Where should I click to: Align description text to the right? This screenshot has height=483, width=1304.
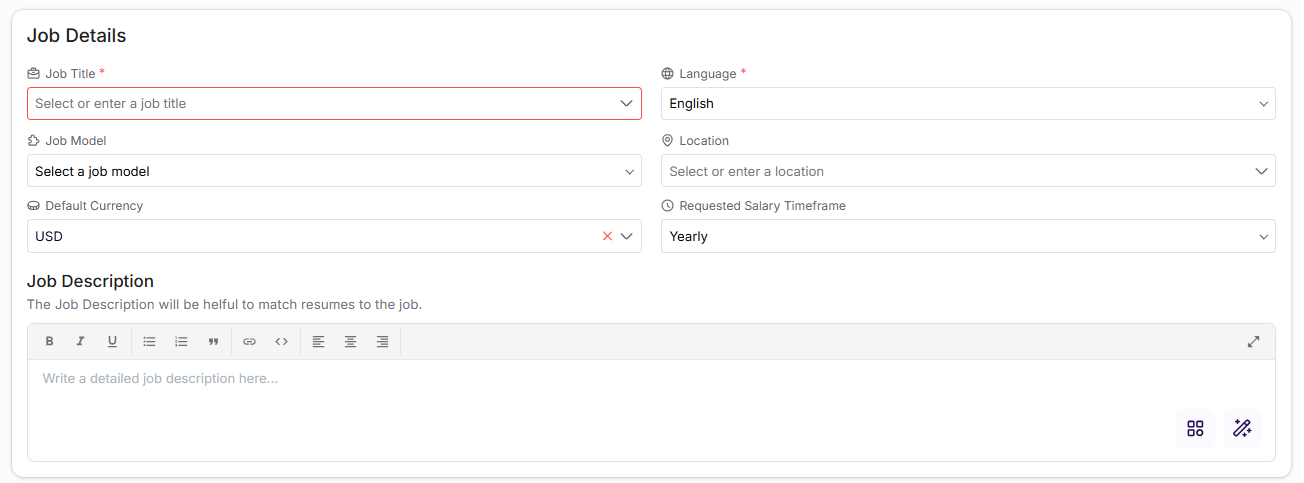(x=382, y=342)
